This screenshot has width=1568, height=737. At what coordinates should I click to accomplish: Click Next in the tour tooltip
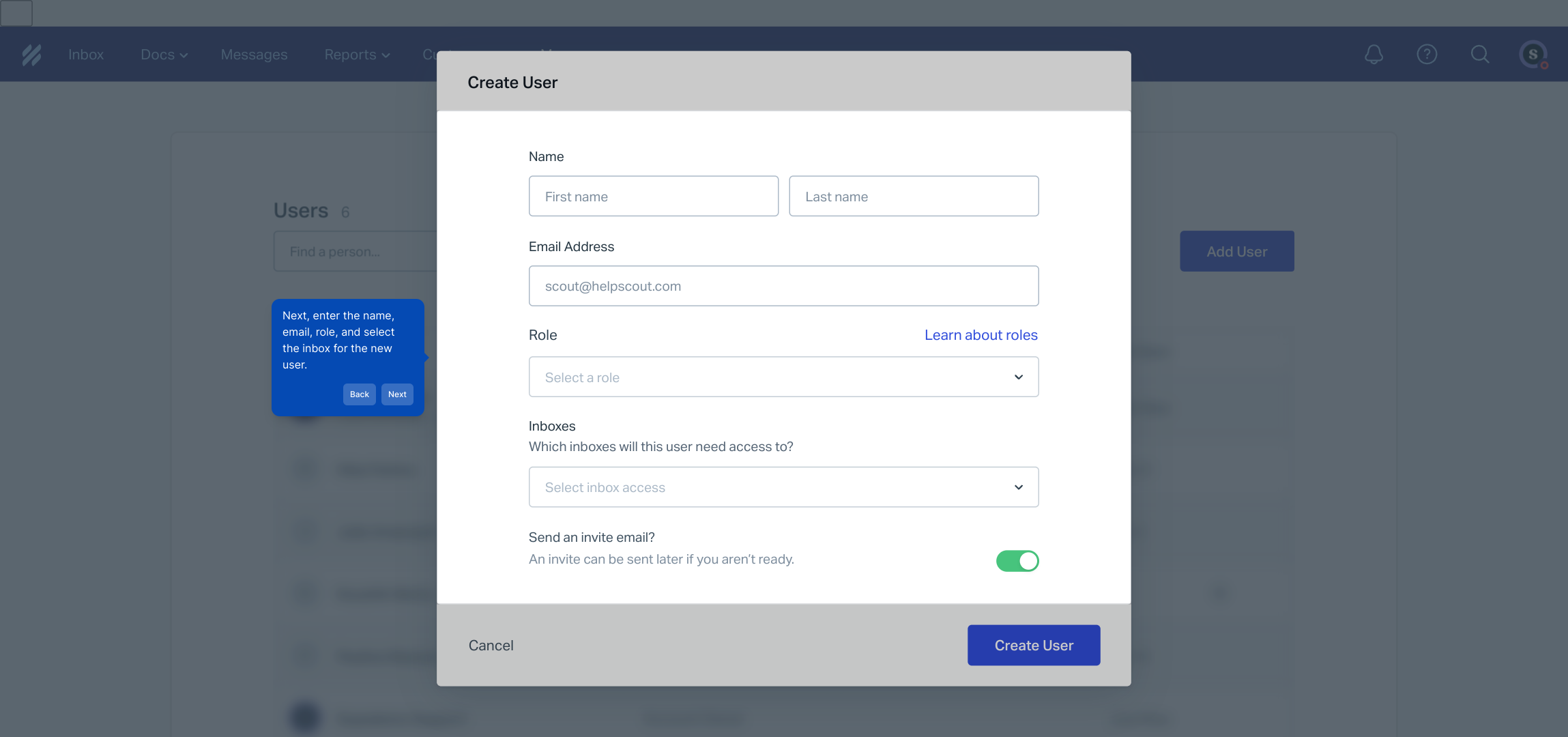click(x=397, y=394)
